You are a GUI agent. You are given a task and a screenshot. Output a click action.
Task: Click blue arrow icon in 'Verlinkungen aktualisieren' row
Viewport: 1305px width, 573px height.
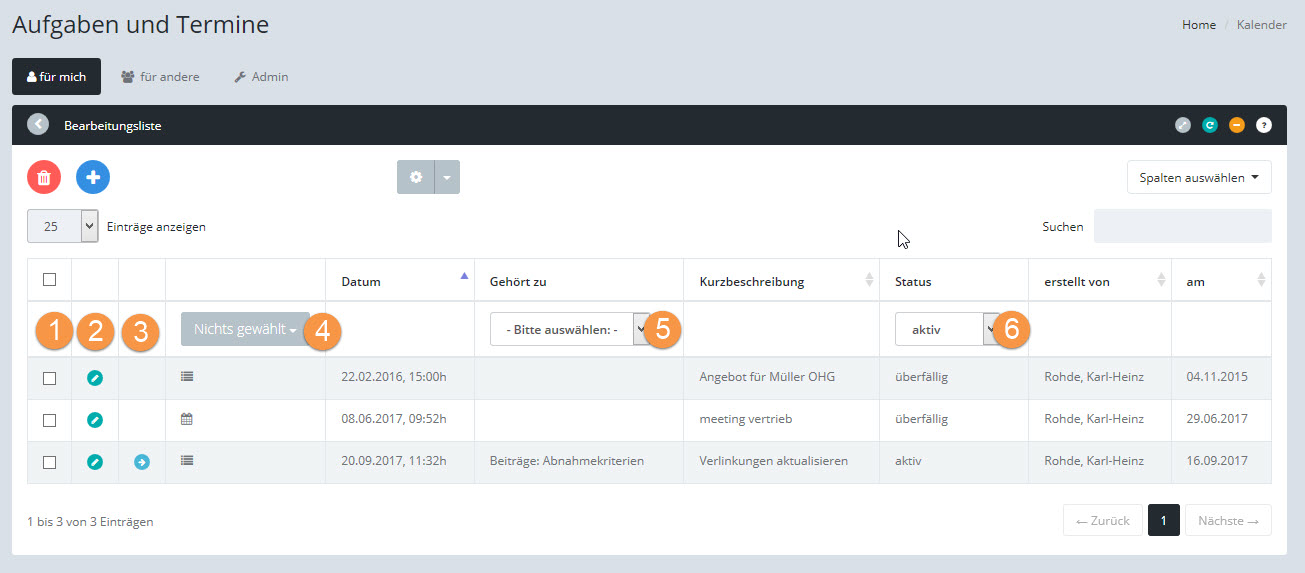[x=142, y=462]
